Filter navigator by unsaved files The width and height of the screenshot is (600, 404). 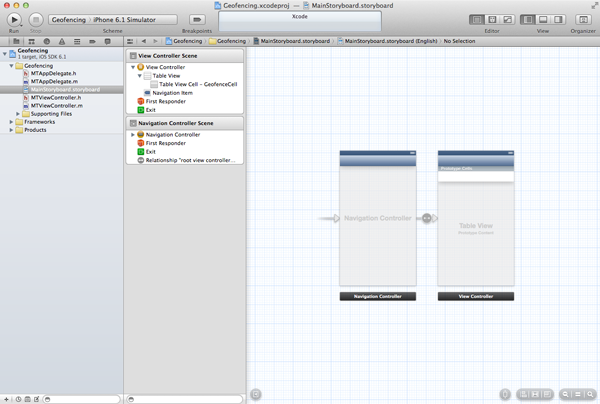point(36,399)
